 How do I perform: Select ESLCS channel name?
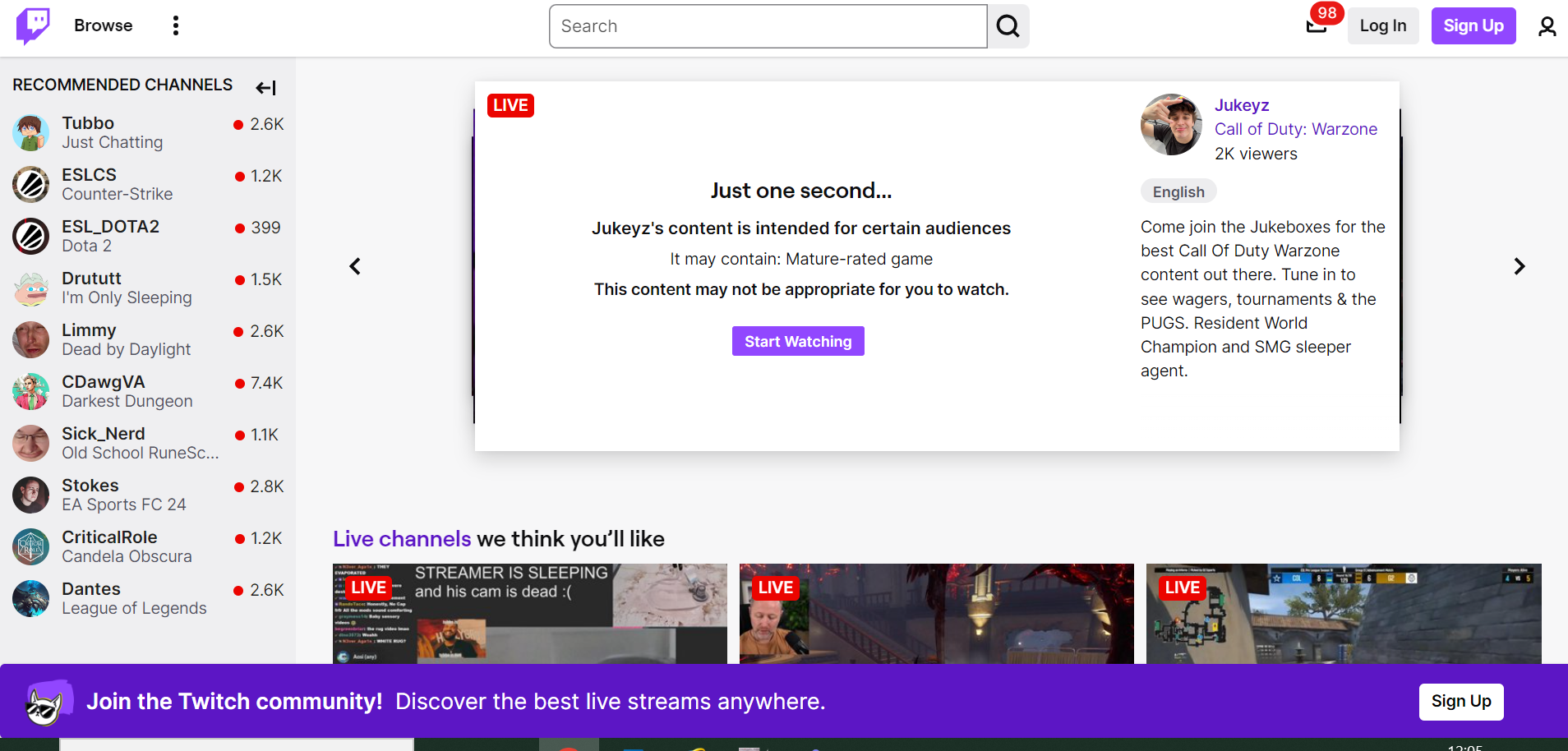(x=90, y=175)
